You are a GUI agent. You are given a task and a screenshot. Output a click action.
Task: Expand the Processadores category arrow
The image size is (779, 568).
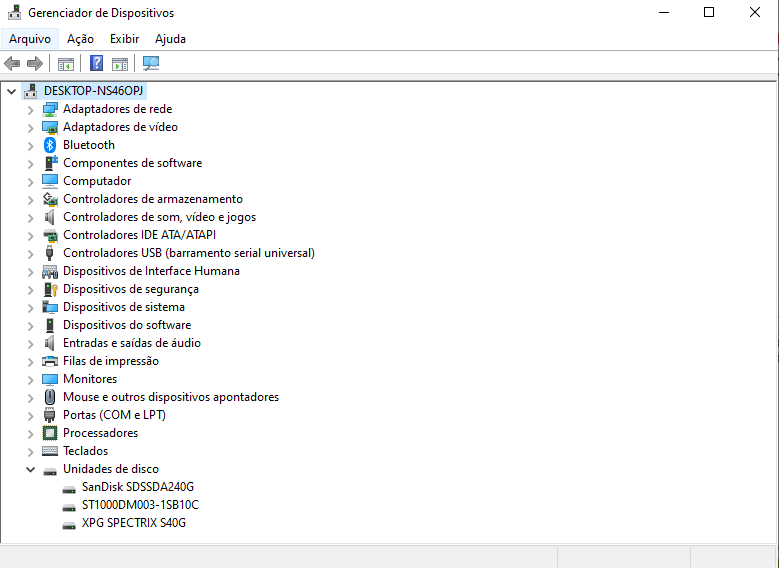[30, 433]
